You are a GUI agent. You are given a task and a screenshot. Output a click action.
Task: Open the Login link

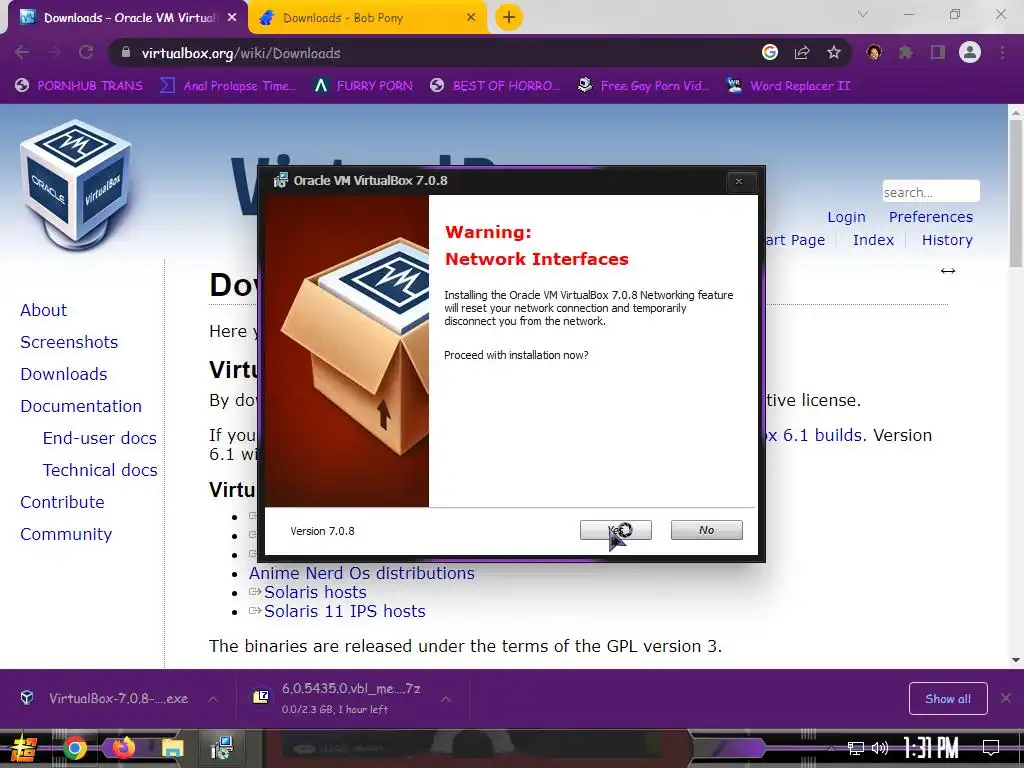tap(846, 217)
